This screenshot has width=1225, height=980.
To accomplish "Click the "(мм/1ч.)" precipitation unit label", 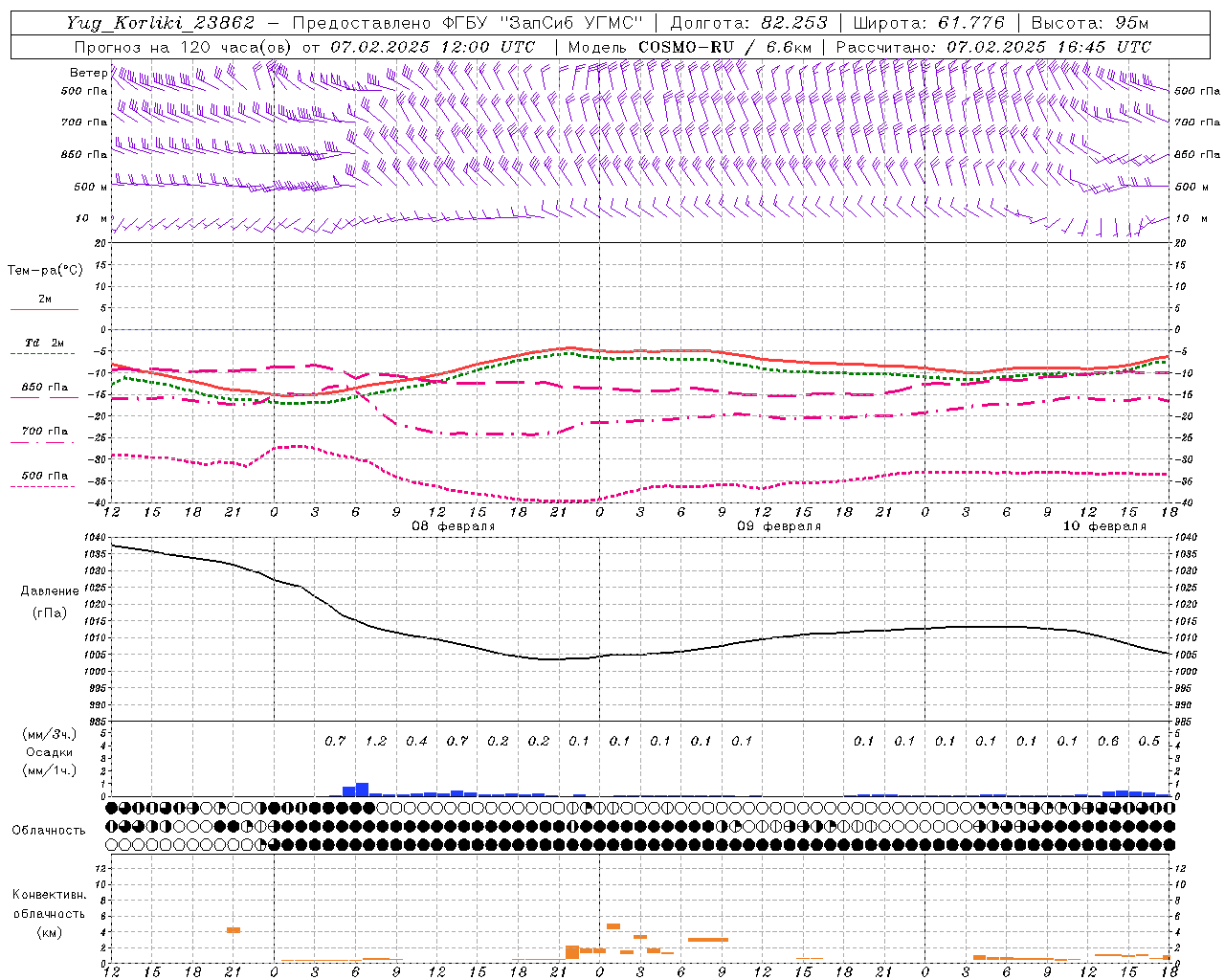I will [x=49, y=770].
